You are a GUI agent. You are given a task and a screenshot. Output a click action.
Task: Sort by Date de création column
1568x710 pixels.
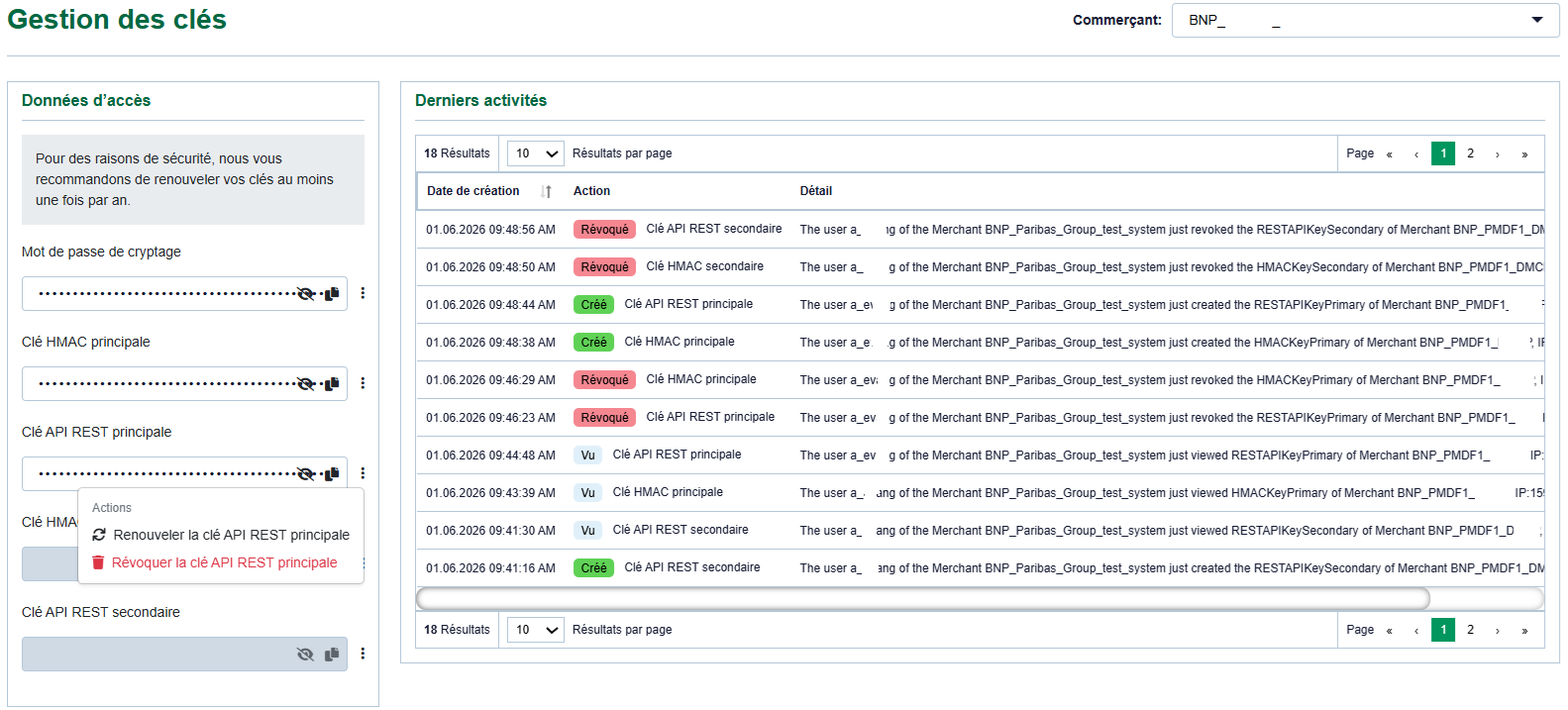click(x=546, y=191)
